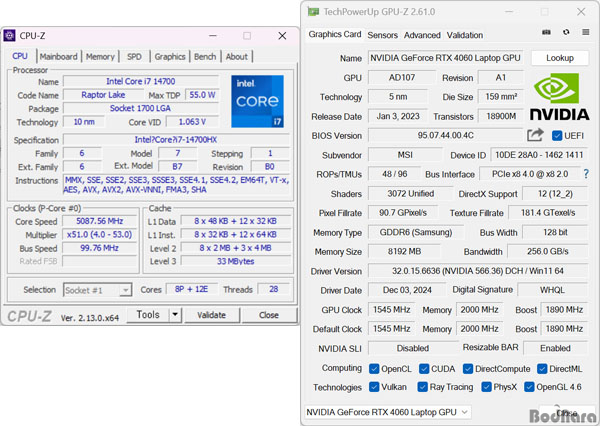Image resolution: width=600 pixels, height=426 pixels.
Task: Click the Shaders value 3072 Unified
Action: pyautogui.click(x=411, y=194)
